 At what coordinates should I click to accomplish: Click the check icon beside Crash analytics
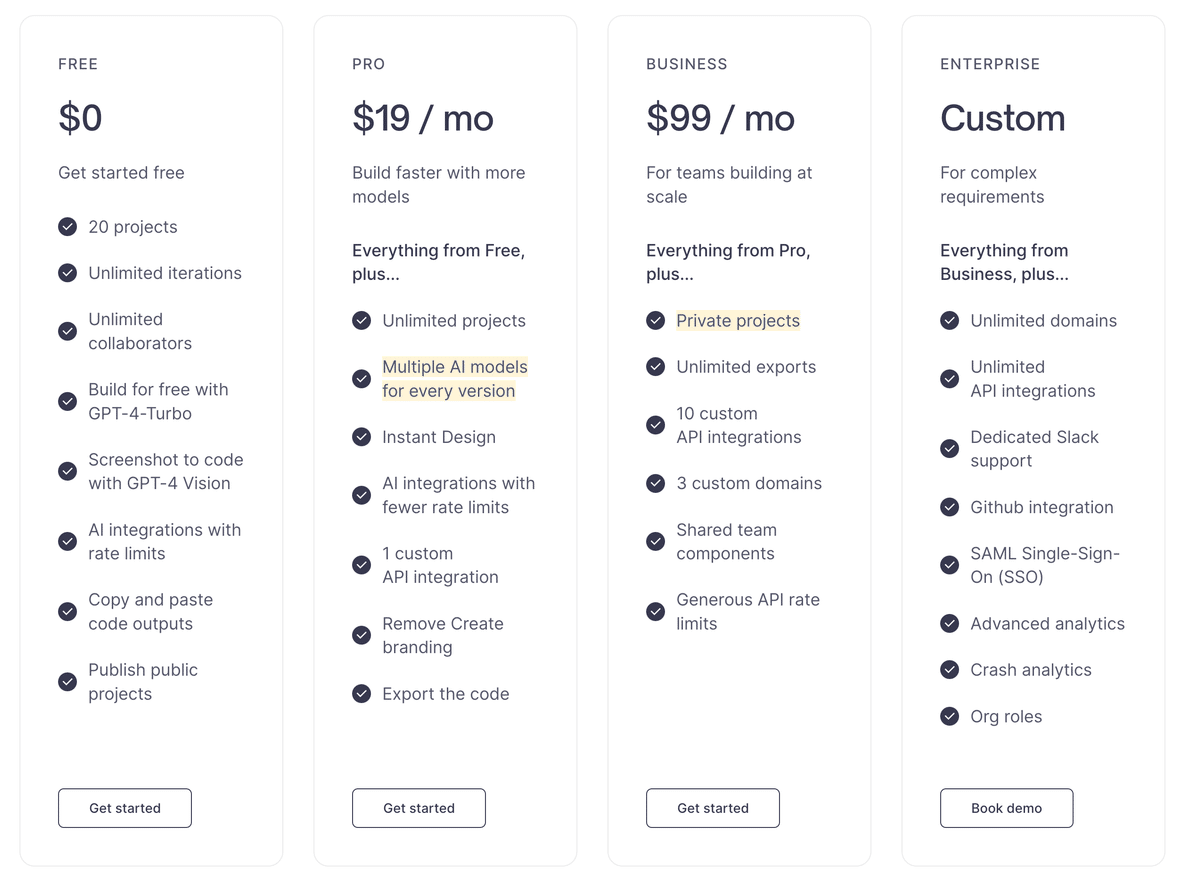[x=949, y=670]
